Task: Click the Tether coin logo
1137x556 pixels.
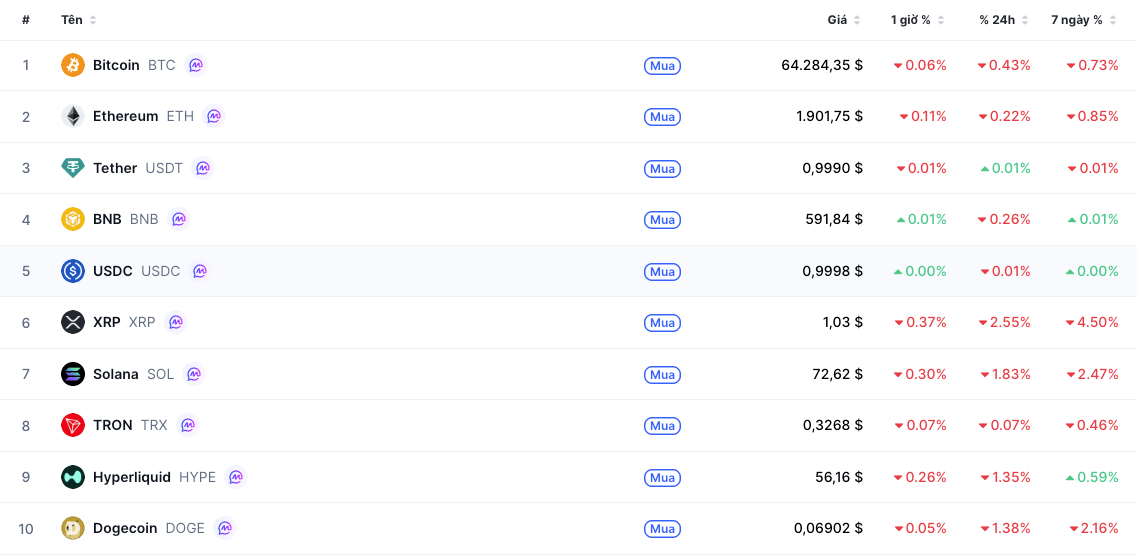Action: click(x=73, y=168)
